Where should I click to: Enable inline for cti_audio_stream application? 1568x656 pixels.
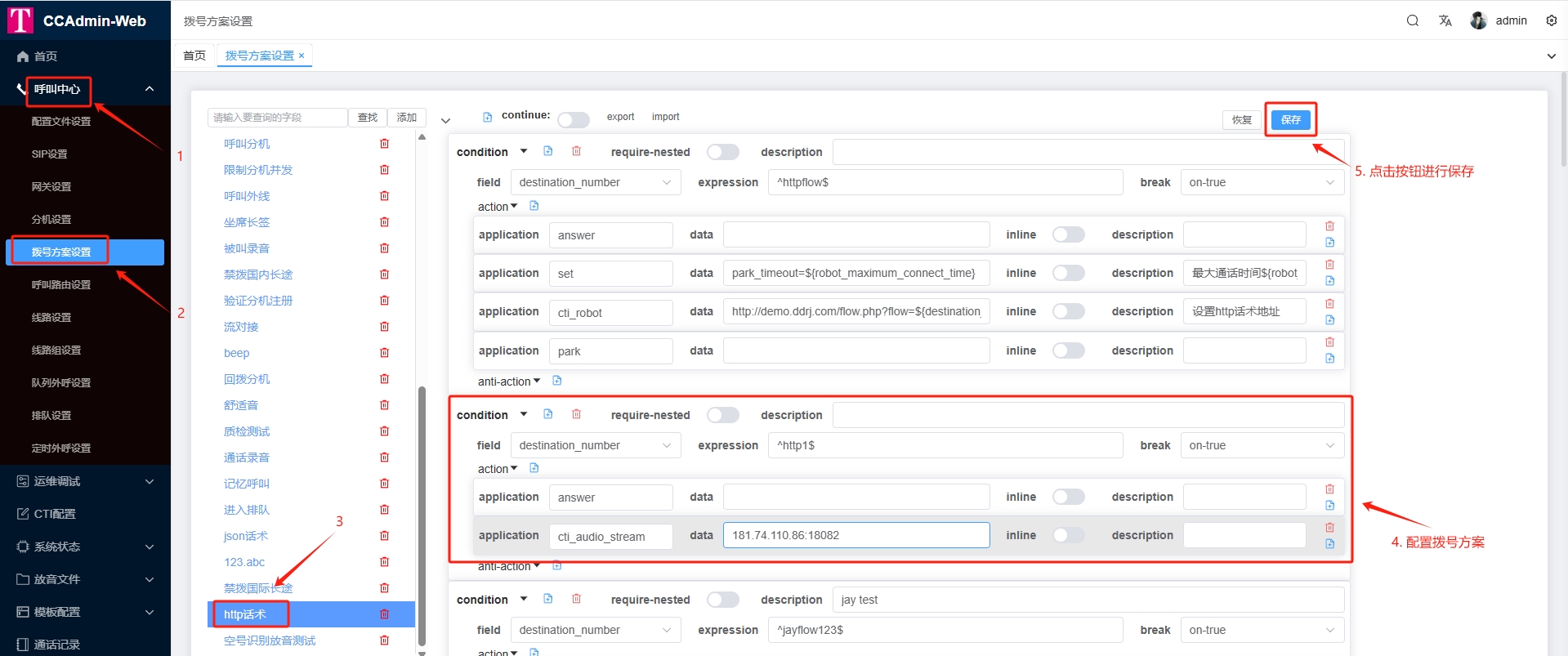coord(1068,535)
